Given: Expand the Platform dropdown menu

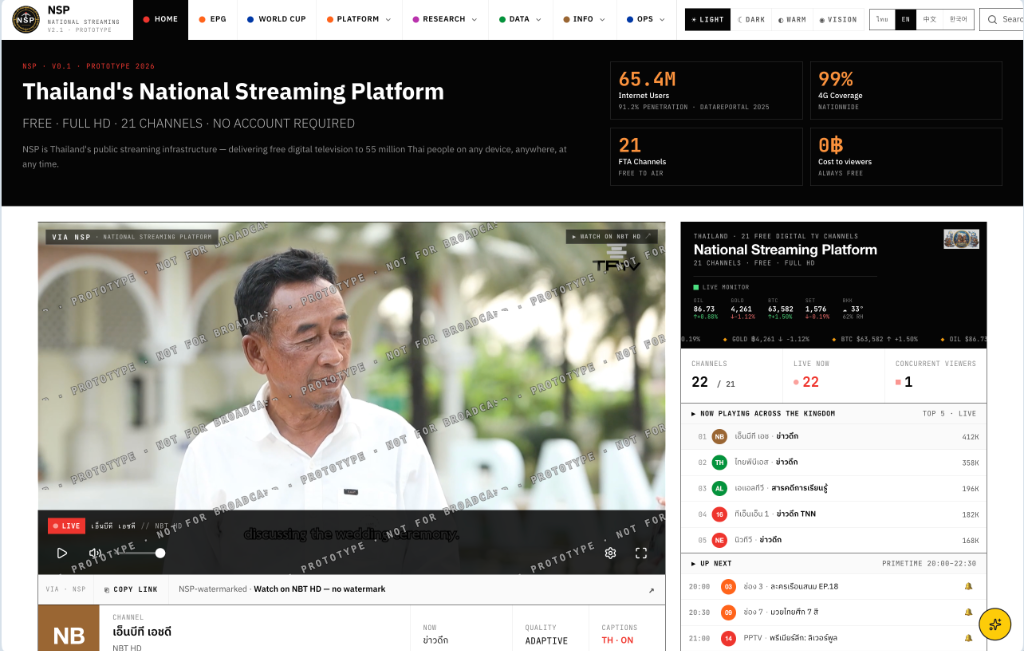Looking at the screenshot, I should click(x=359, y=20).
